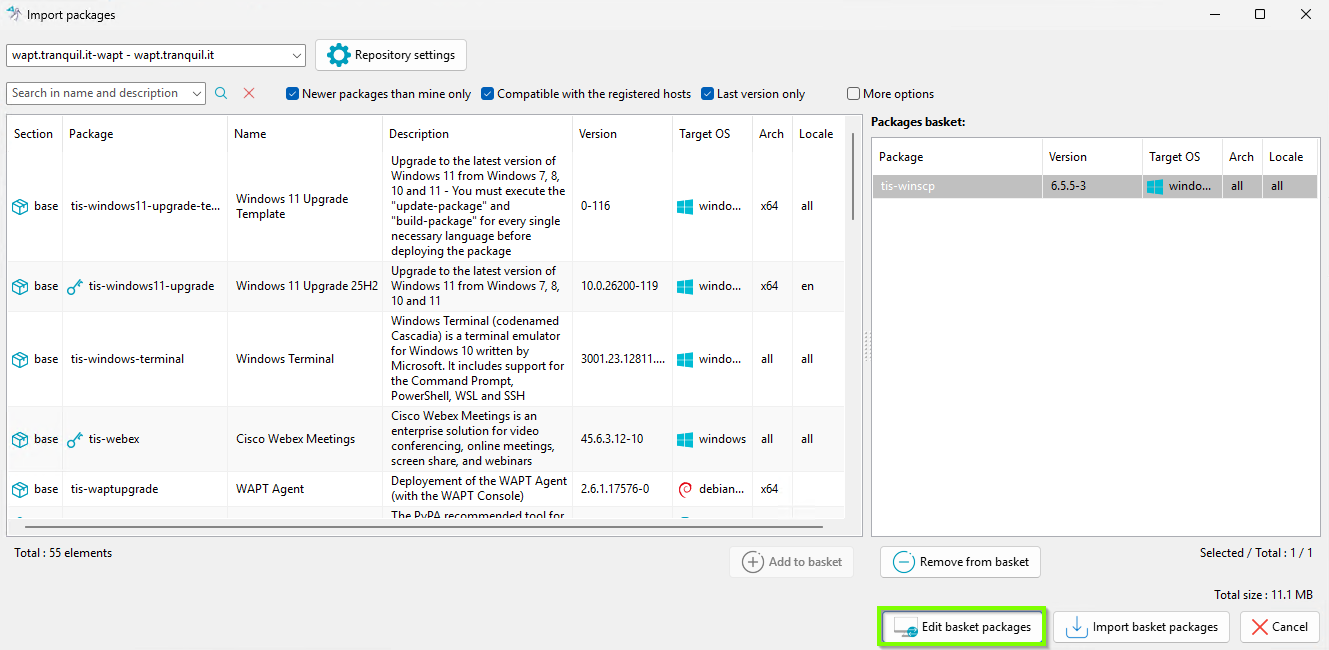Image resolution: width=1329 pixels, height=650 pixels.
Task: Click the package box icon for tis-windows11-upgrade-template row
Action: point(20,206)
